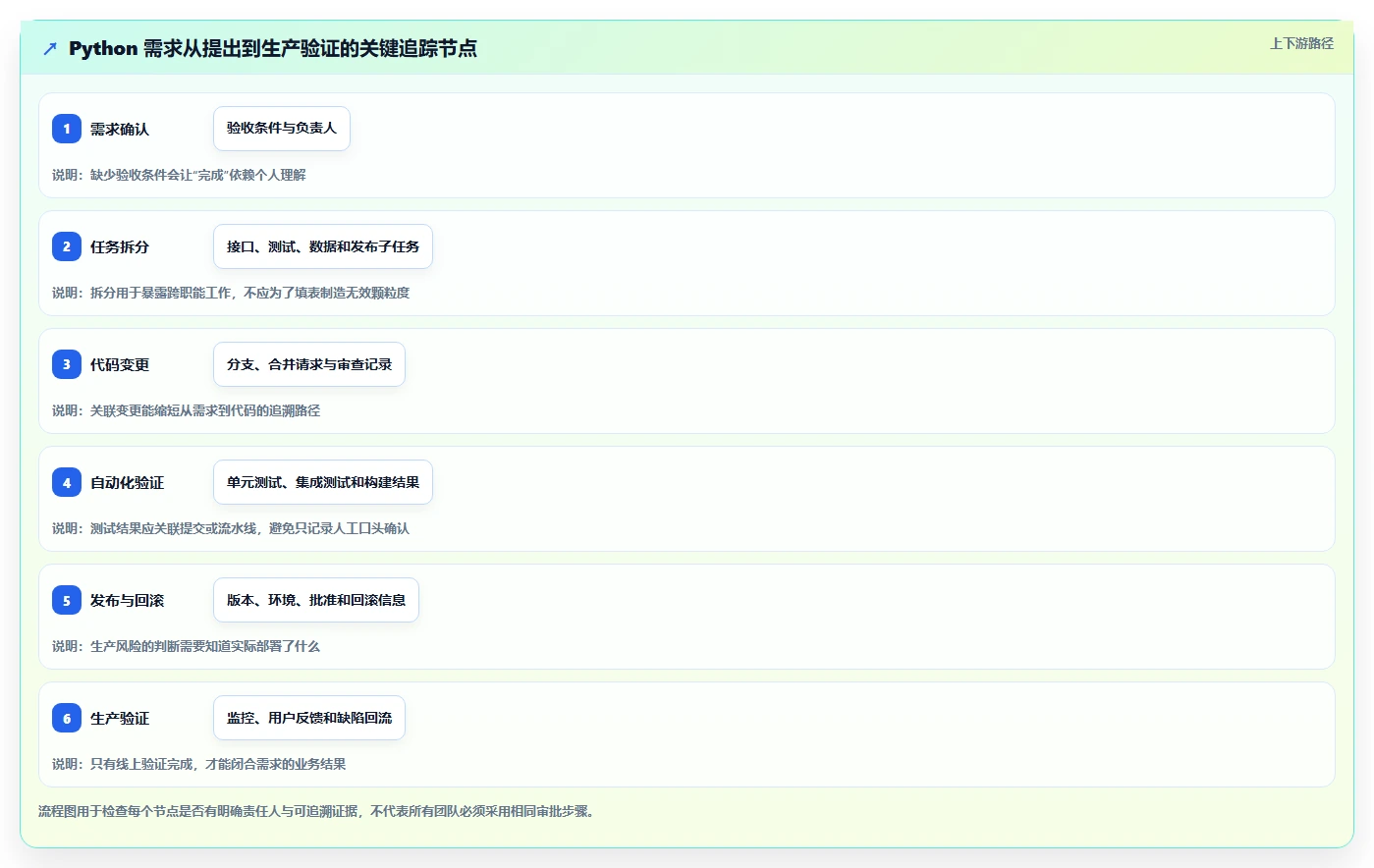
Task: Click the 需求确认 step name
Action: [x=120, y=129]
